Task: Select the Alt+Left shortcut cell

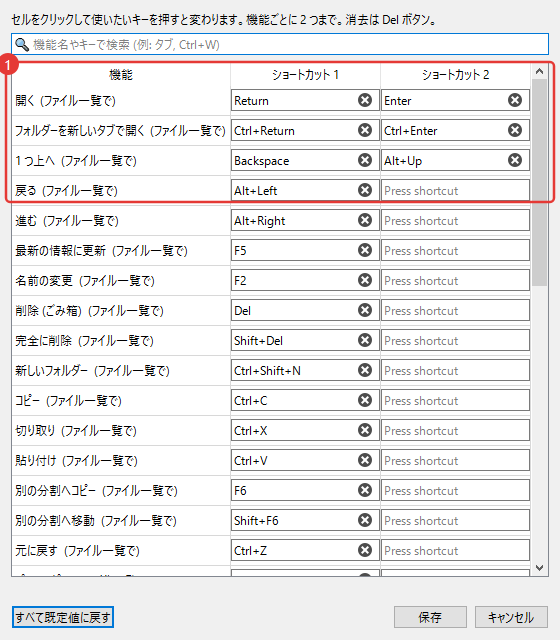Action: [305, 190]
